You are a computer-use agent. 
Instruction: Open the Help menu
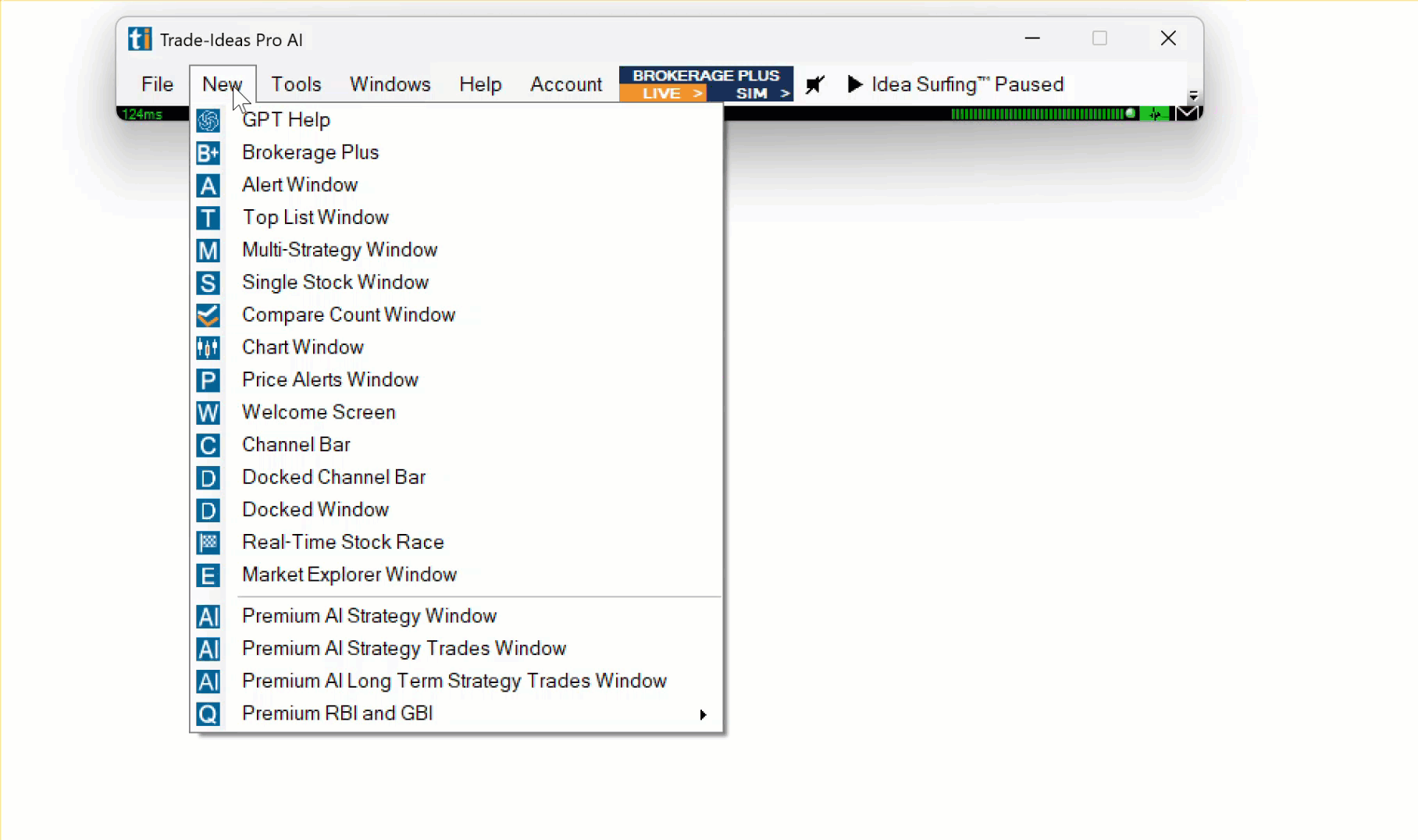coord(480,84)
